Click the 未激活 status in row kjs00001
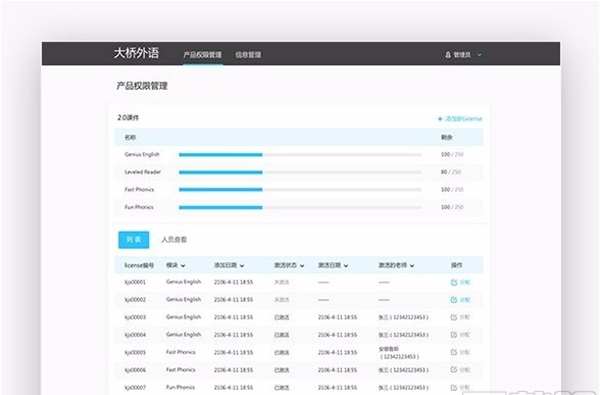Screen dimensions: 600x395 (x=282, y=282)
